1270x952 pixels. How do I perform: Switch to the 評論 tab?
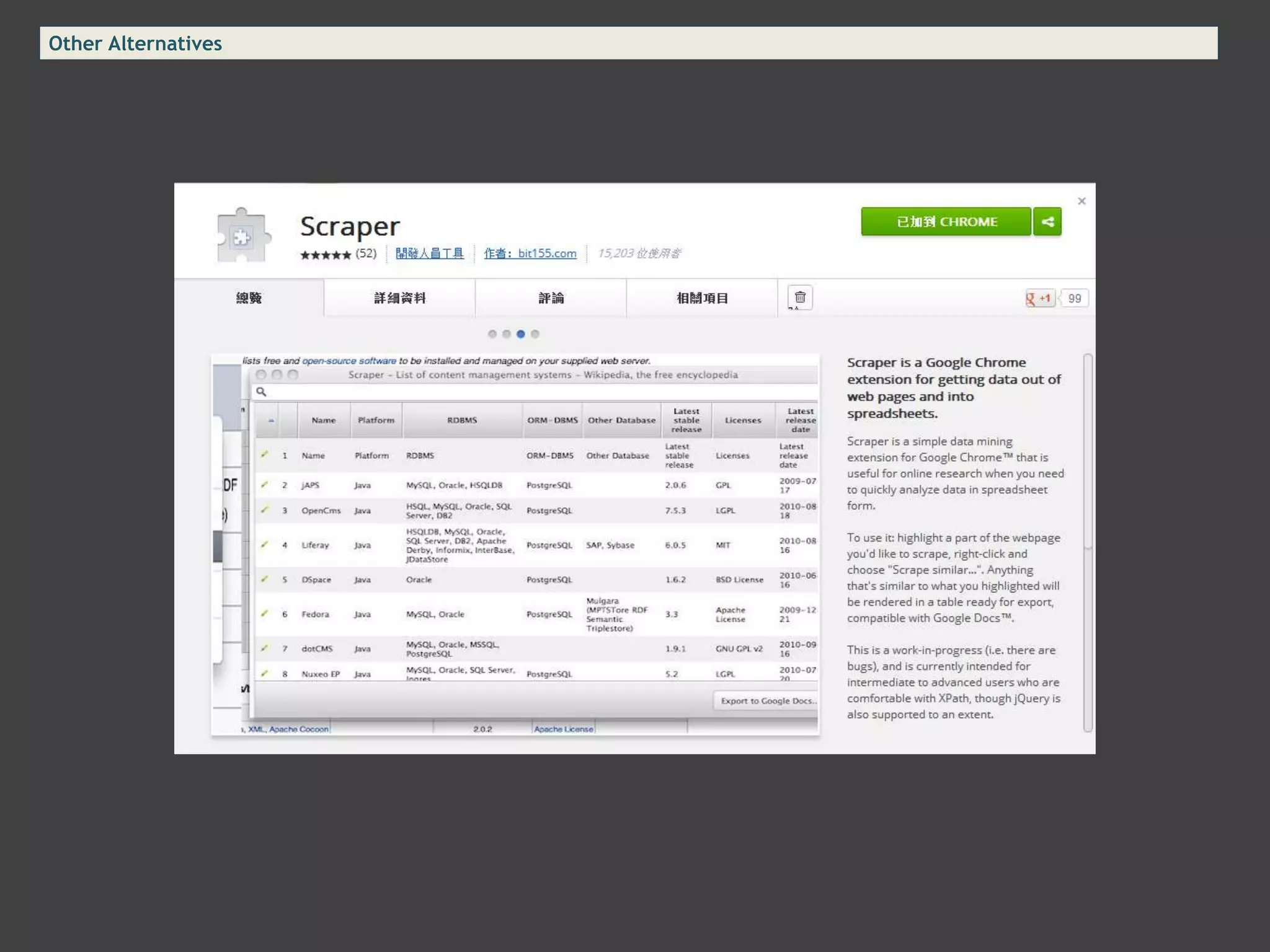pos(551,298)
